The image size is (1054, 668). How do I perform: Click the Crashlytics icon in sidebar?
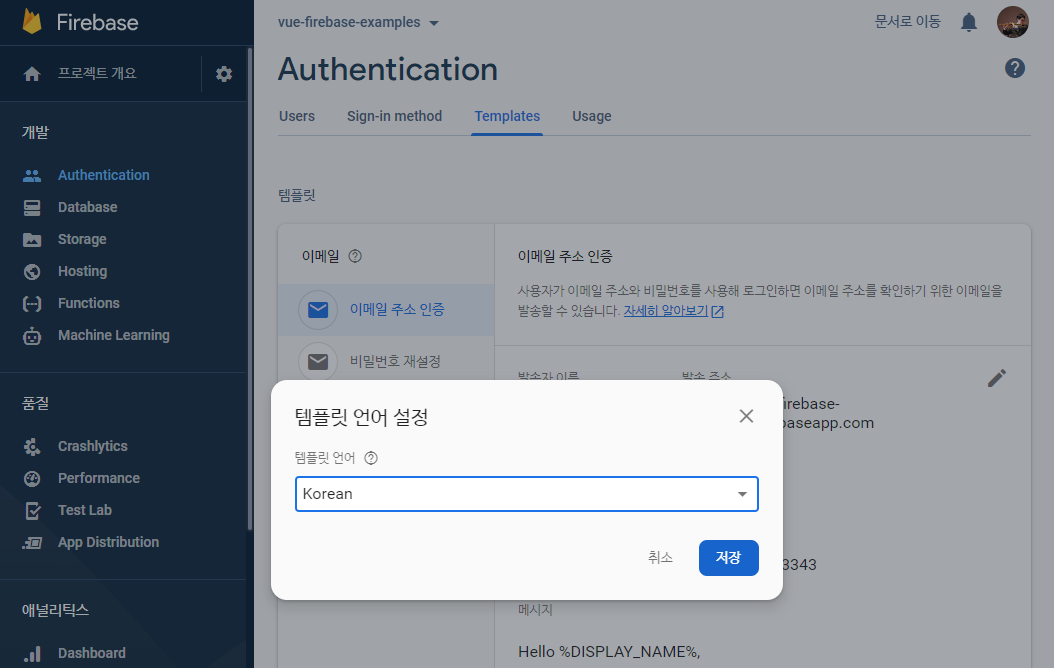coord(32,447)
